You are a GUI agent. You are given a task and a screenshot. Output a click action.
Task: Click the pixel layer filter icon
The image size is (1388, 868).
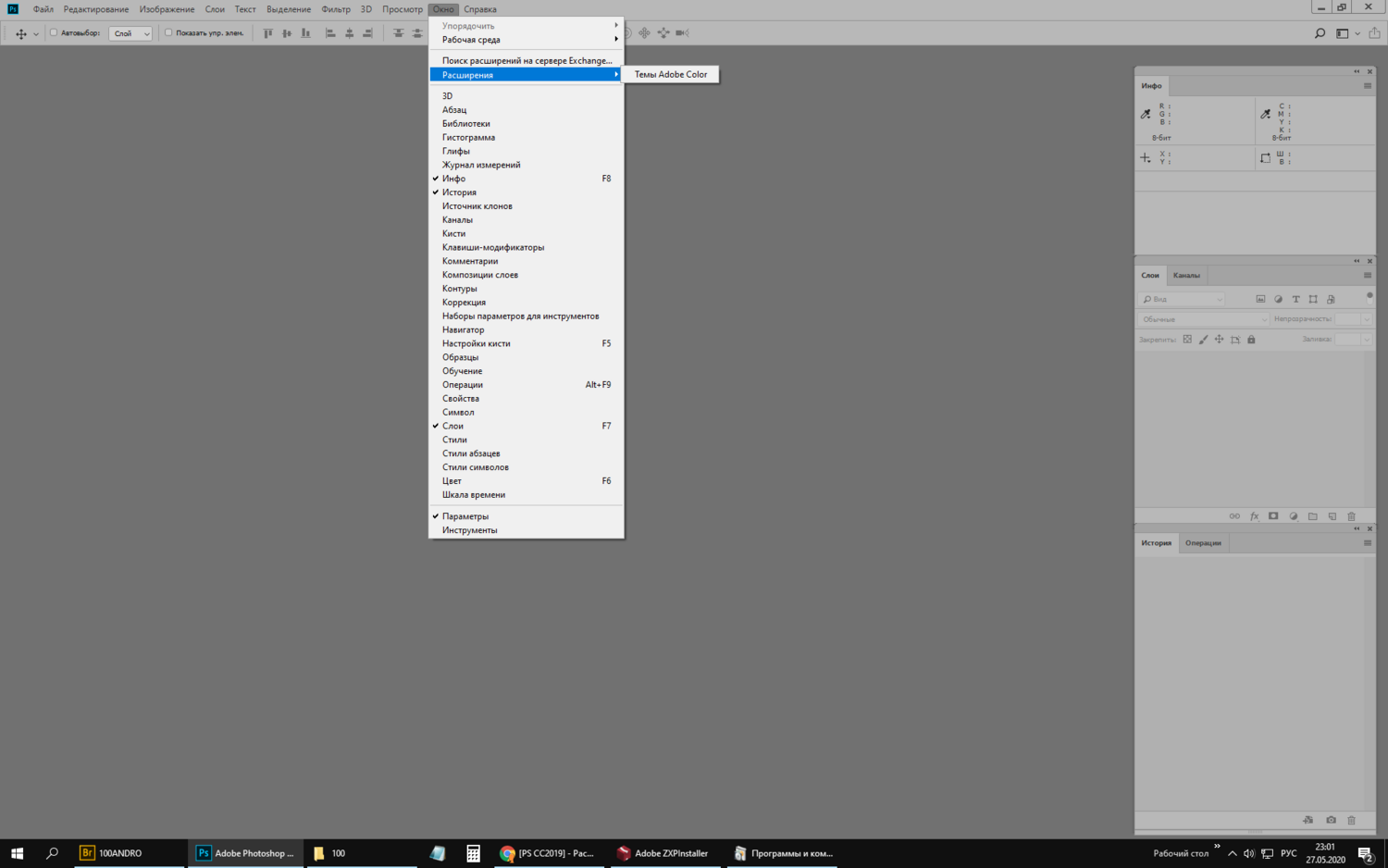coord(1260,299)
